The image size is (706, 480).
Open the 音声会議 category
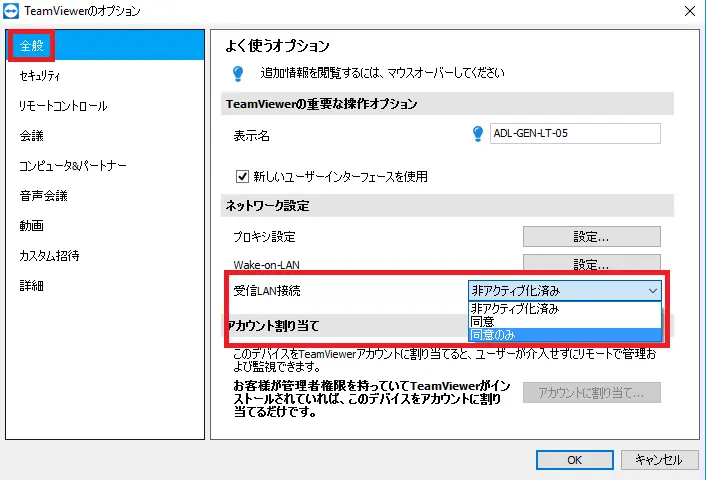[x=105, y=195]
